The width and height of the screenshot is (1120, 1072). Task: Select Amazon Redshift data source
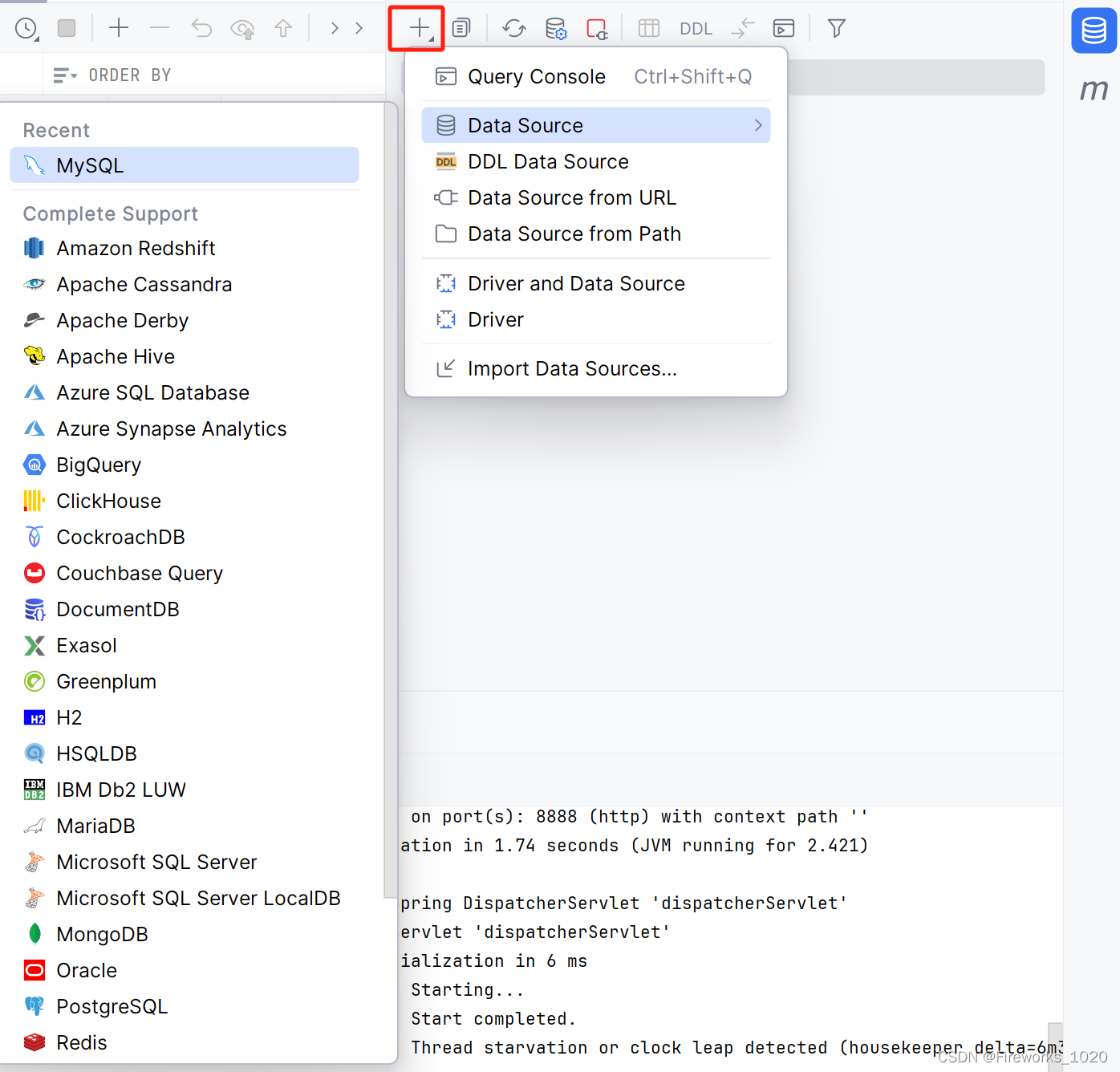click(185, 248)
